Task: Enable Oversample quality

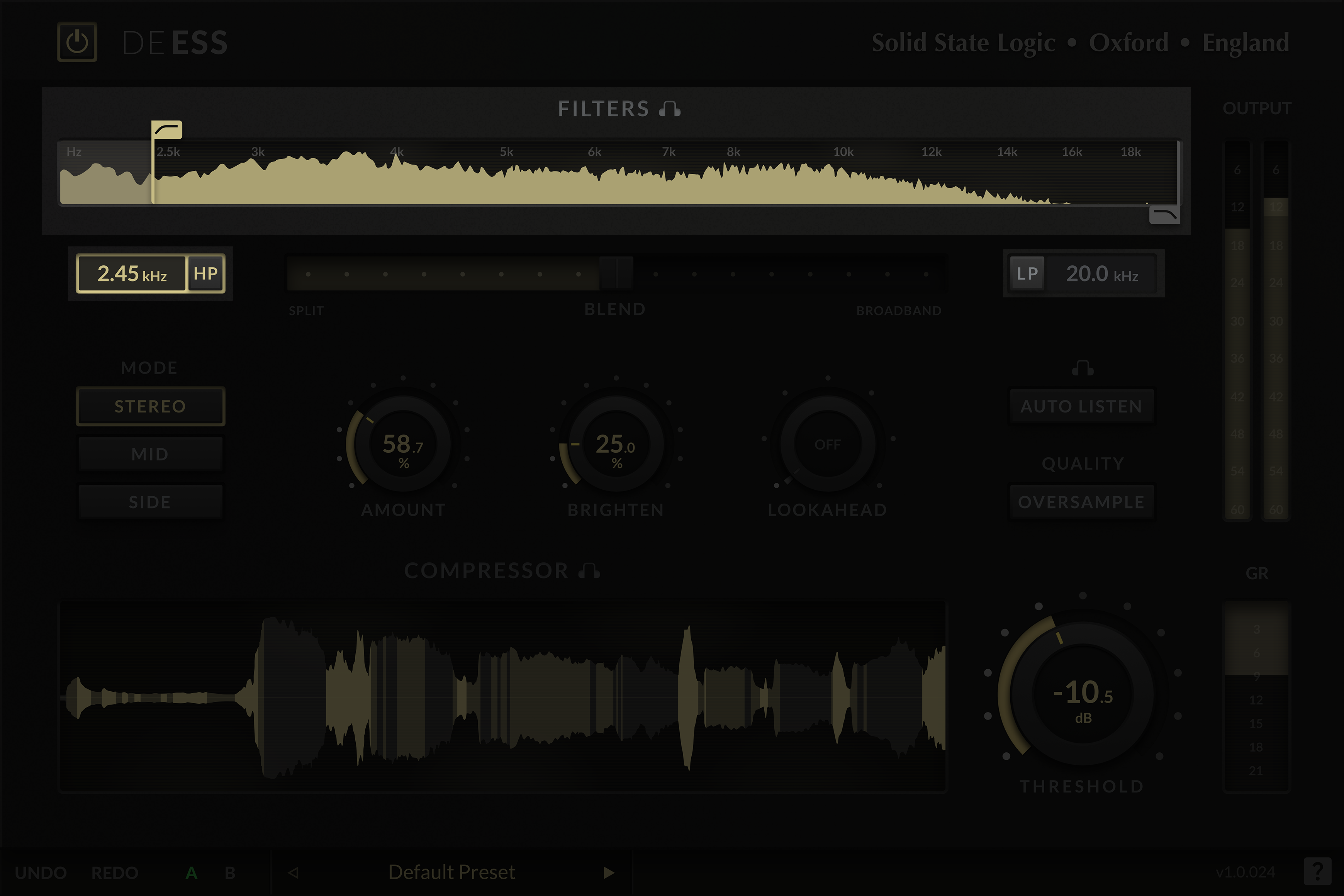Action: tap(1082, 502)
